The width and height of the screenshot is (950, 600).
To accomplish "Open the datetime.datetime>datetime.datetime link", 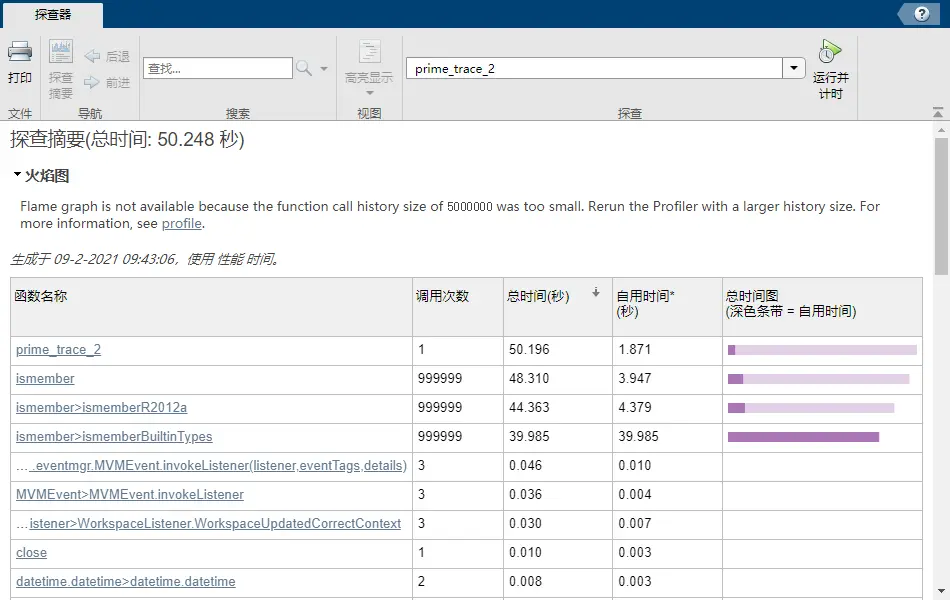I will [125, 582].
